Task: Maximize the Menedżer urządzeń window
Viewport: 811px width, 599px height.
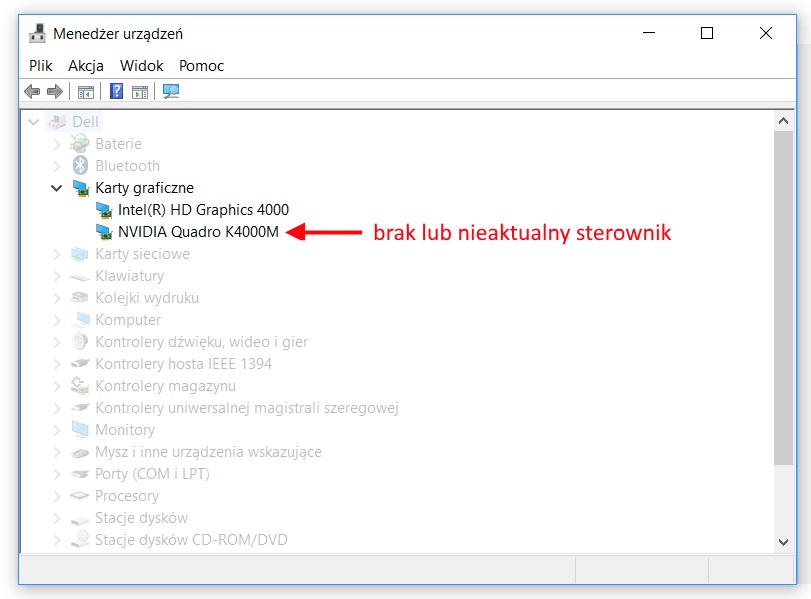Action: tap(707, 33)
